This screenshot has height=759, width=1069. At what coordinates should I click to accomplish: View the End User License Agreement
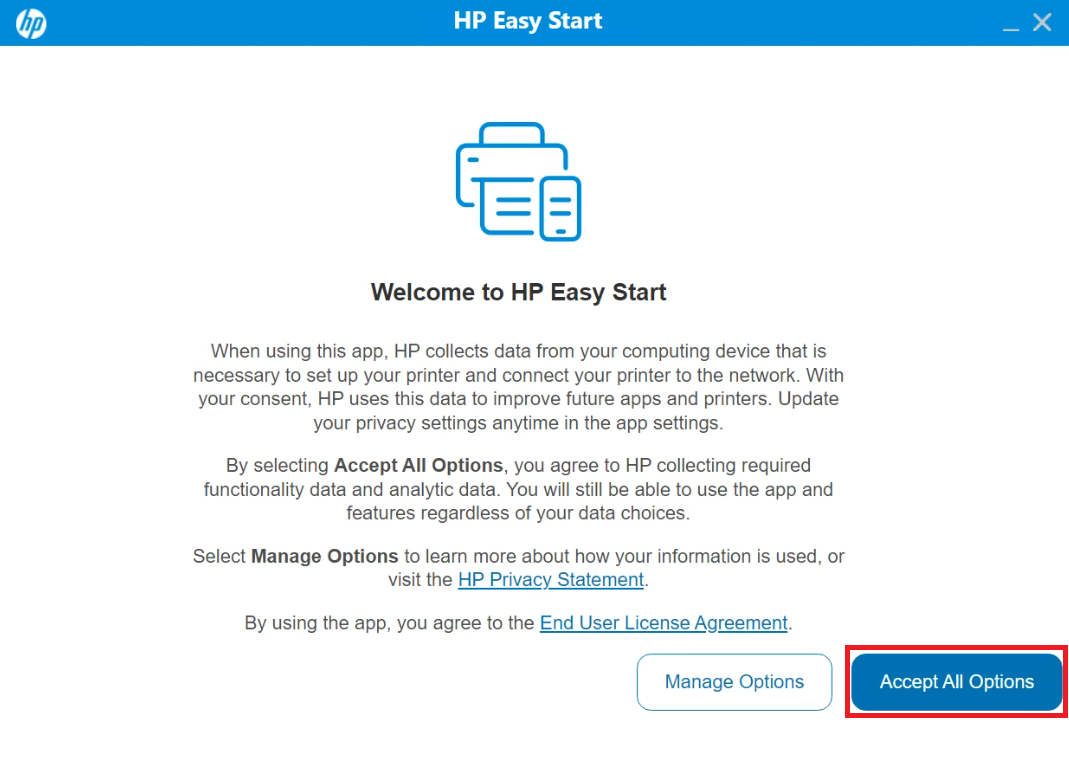[x=663, y=623]
